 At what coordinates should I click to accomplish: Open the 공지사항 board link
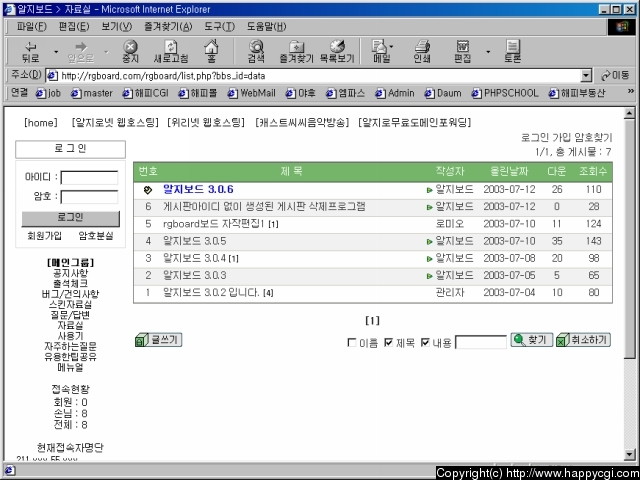[70, 273]
